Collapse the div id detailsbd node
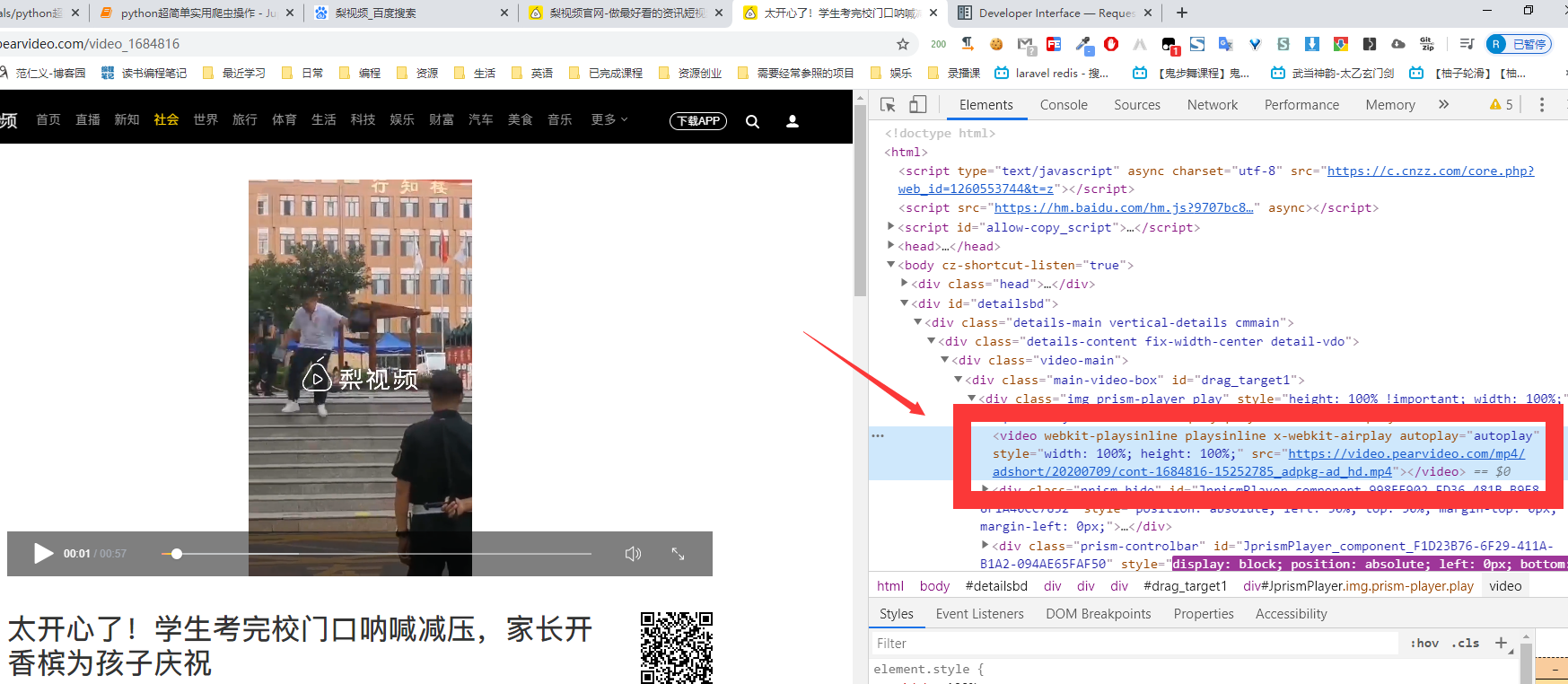The width and height of the screenshot is (1568, 684). click(x=905, y=303)
